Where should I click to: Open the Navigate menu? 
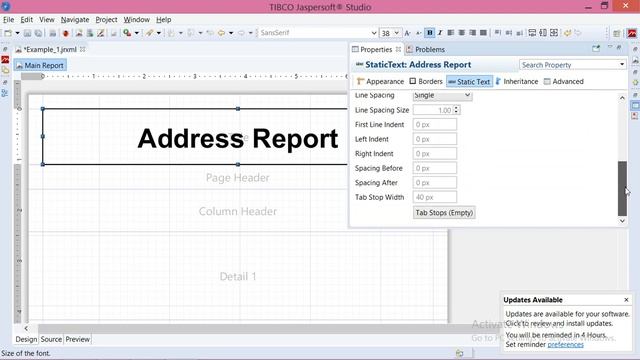click(75, 20)
